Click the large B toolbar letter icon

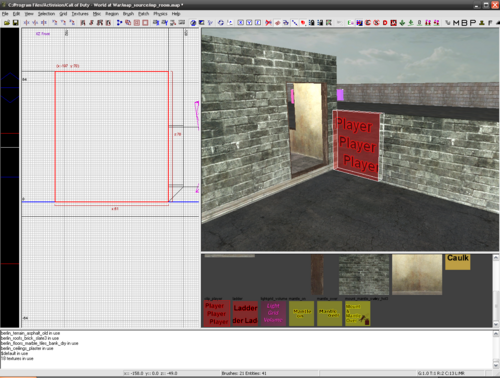coord(464,23)
